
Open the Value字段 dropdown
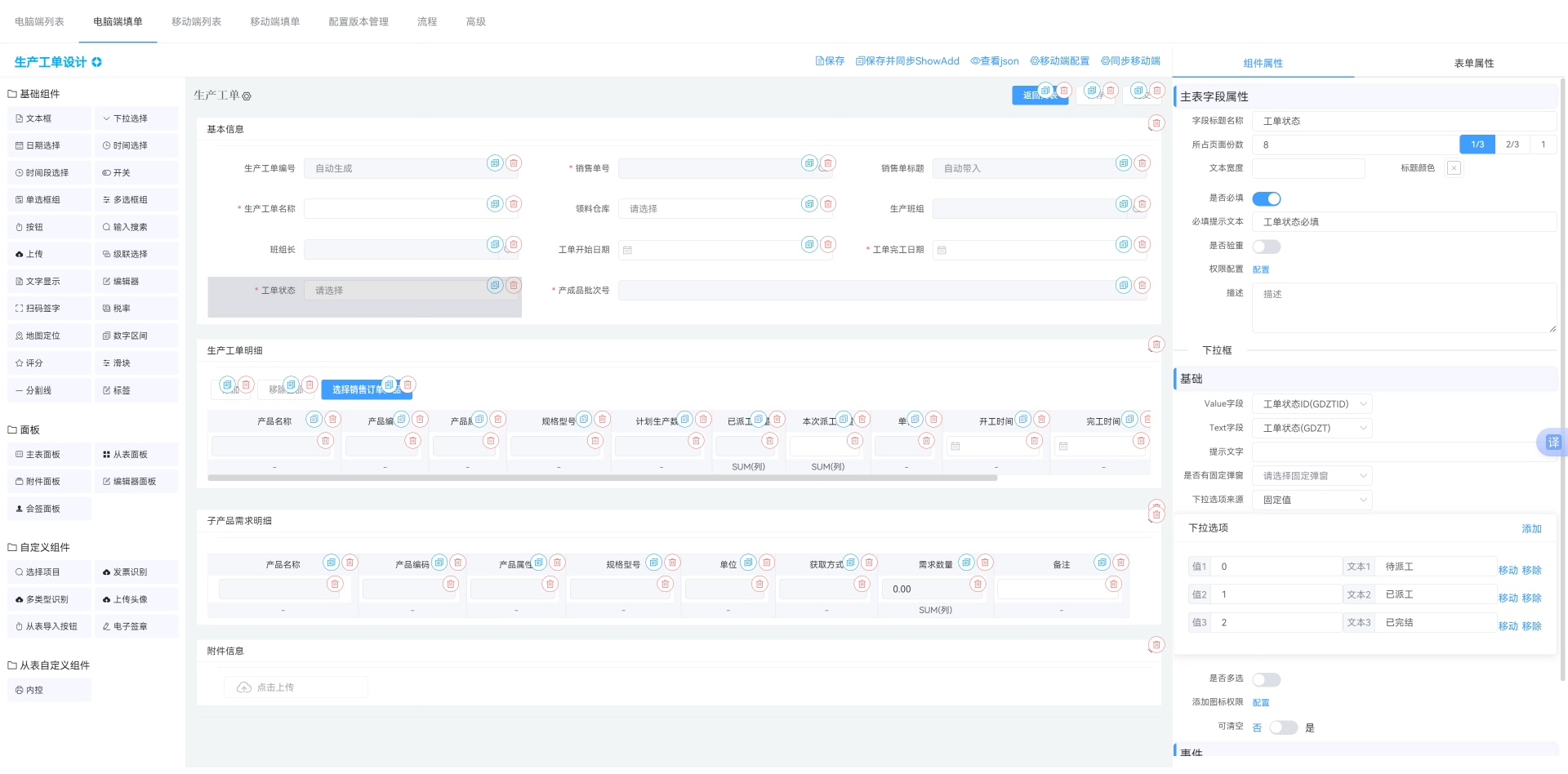click(1312, 404)
